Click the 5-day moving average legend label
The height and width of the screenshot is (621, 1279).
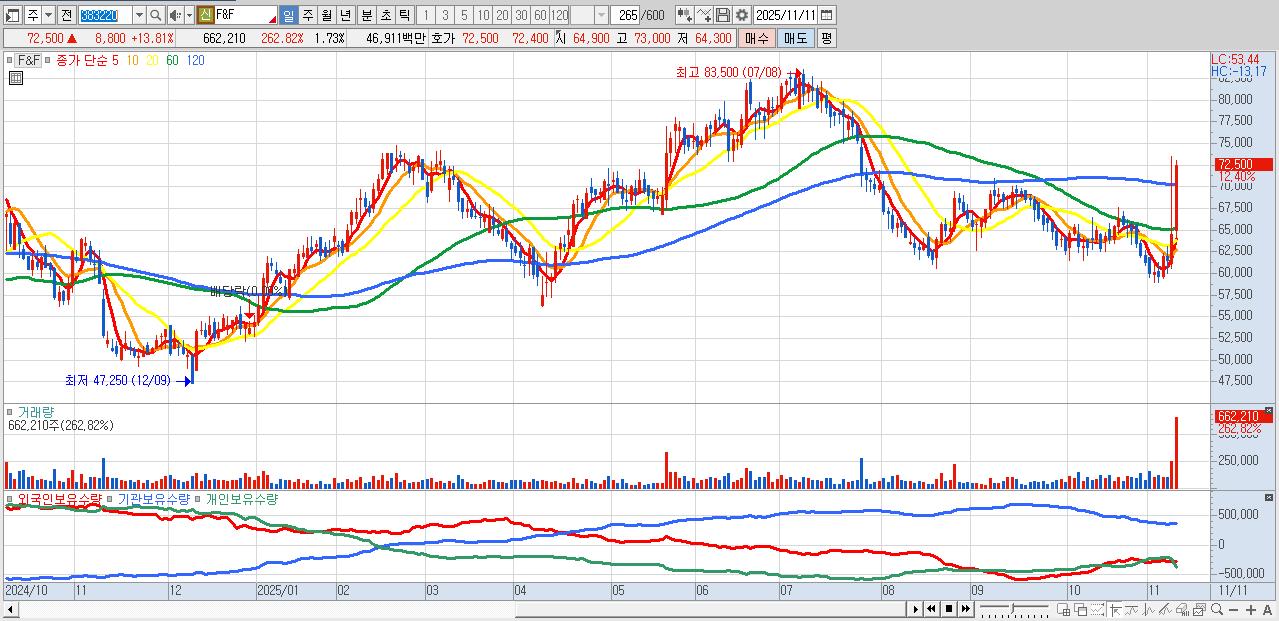115,61
